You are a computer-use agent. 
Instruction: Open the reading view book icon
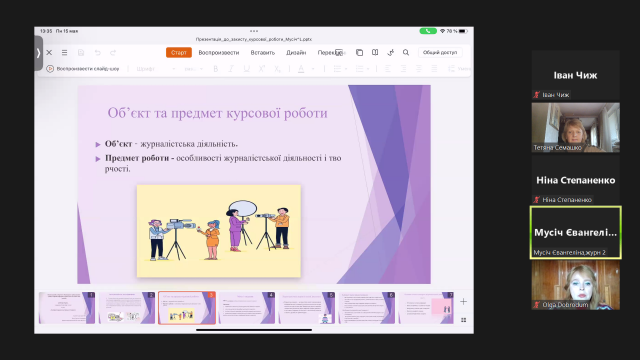pos(375,53)
